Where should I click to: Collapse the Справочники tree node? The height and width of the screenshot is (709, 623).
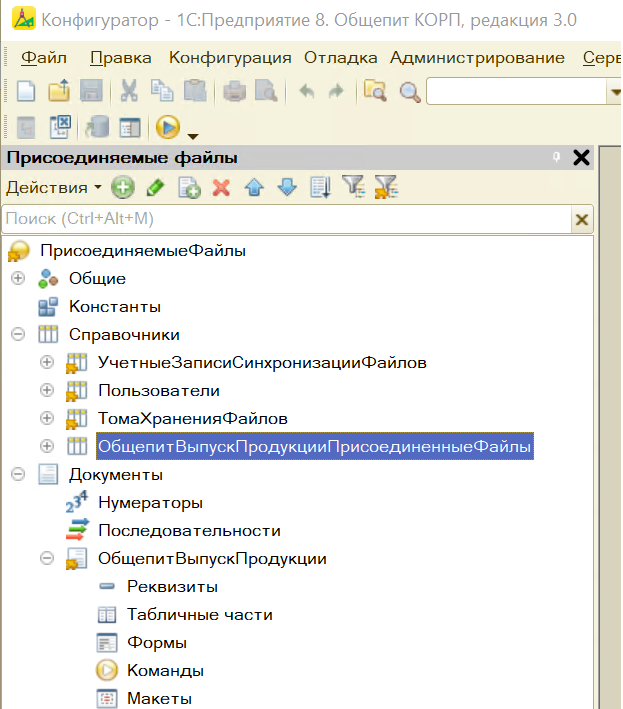coord(18,334)
